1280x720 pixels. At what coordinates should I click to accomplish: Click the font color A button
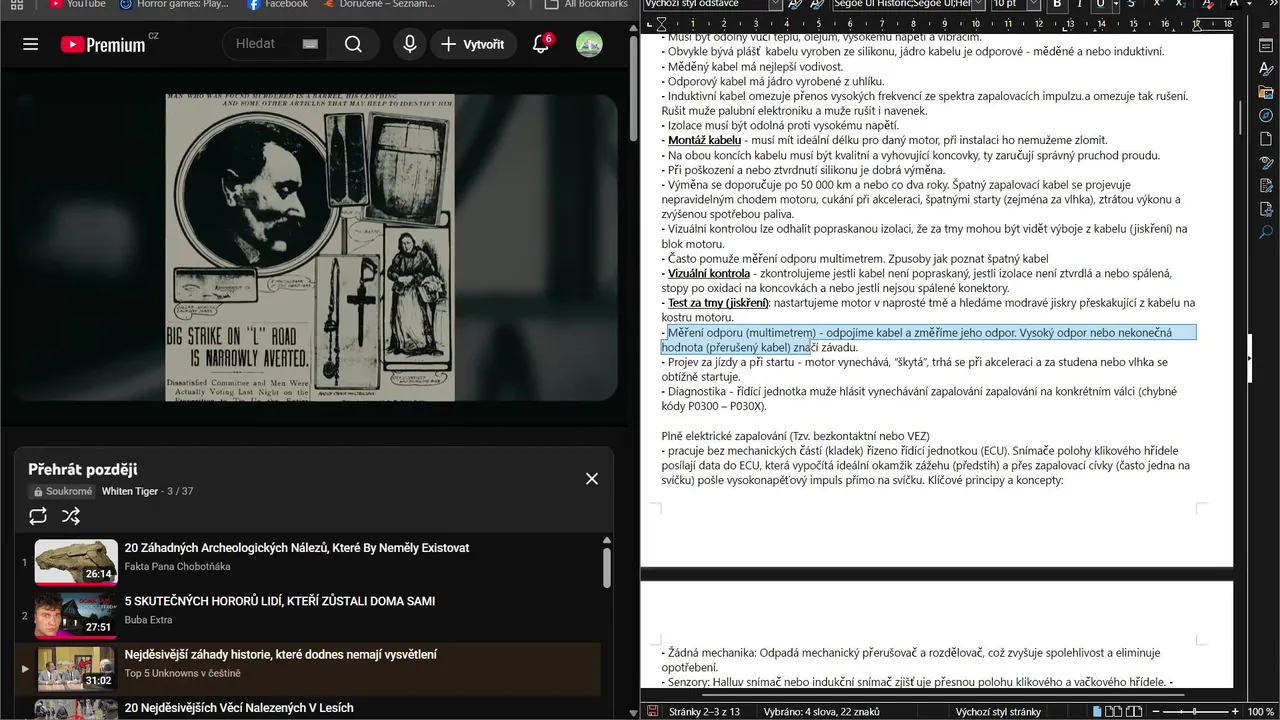[1234, 5]
